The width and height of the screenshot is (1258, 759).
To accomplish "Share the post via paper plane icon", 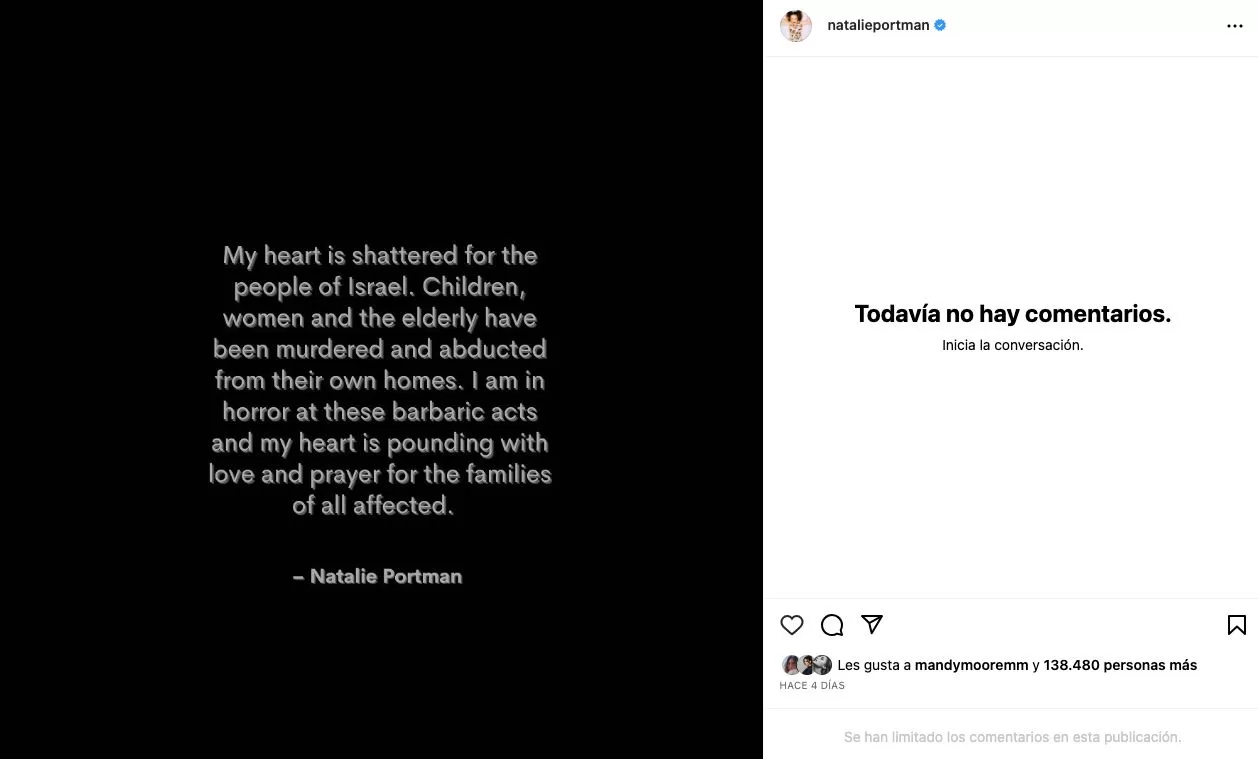I will 872,624.
